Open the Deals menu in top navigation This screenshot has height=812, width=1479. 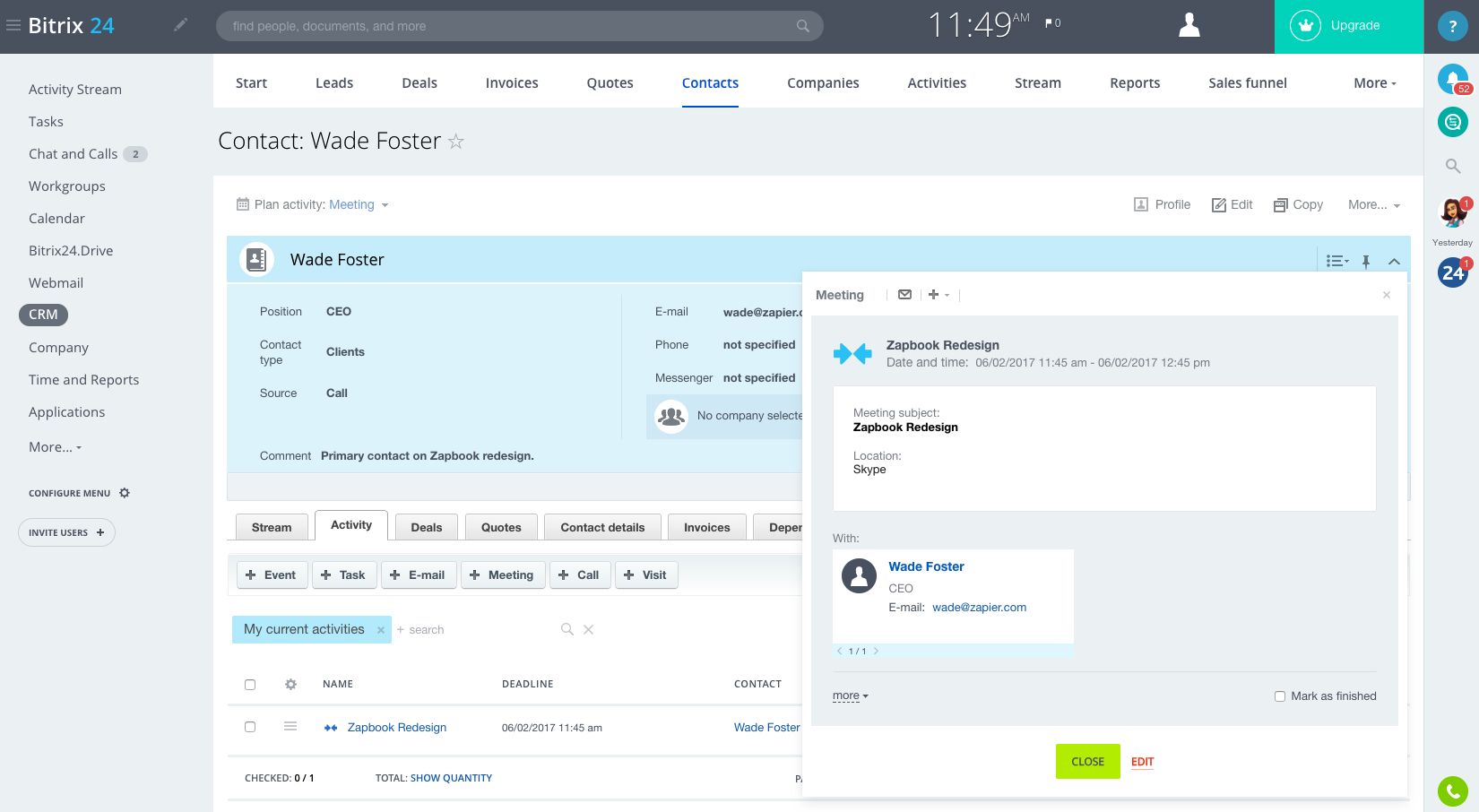pos(419,83)
